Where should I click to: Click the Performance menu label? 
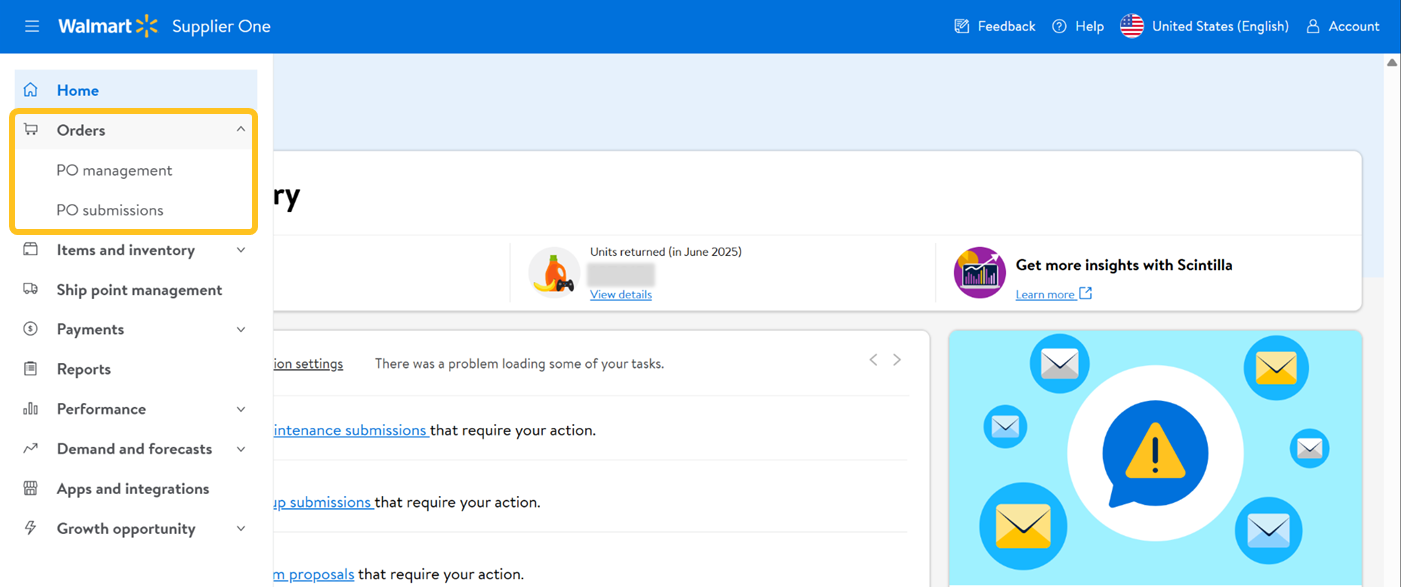[101, 409]
